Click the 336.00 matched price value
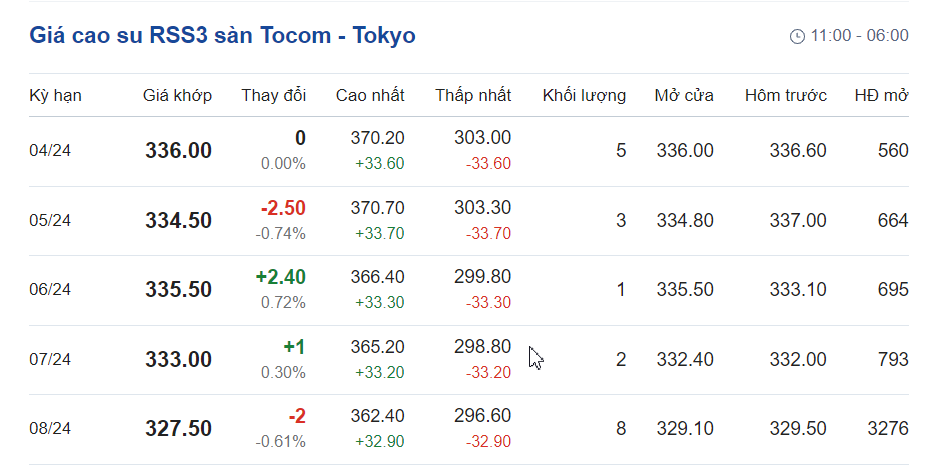944x474 pixels. [178, 151]
